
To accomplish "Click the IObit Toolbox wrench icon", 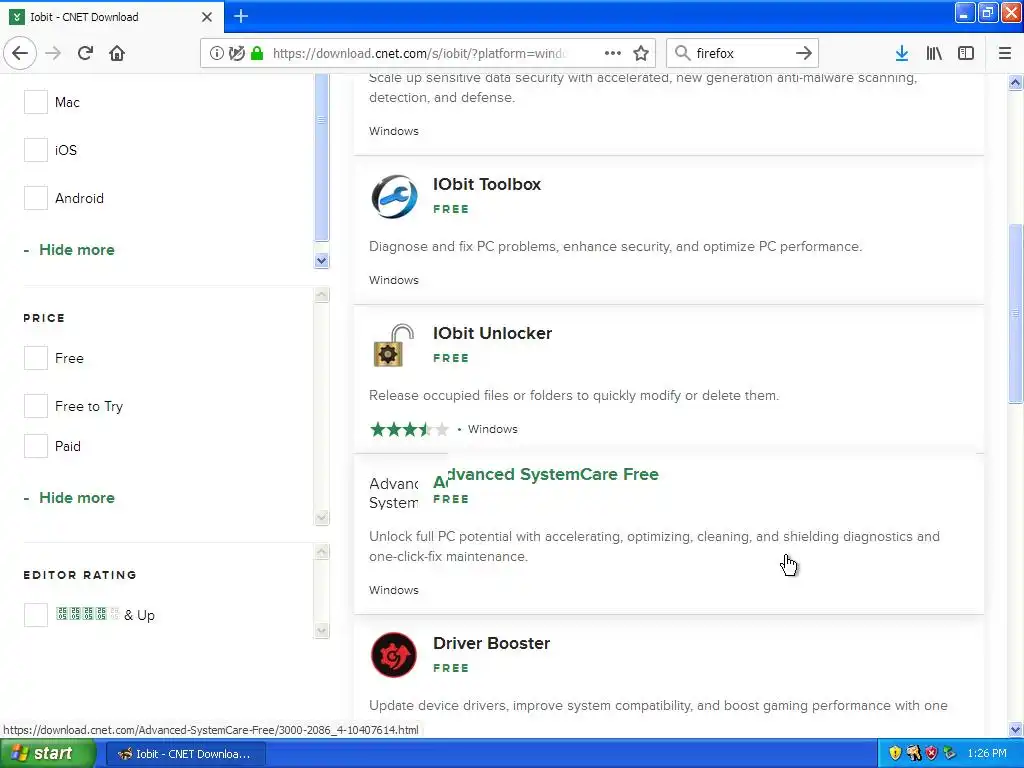I will click(394, 197).
